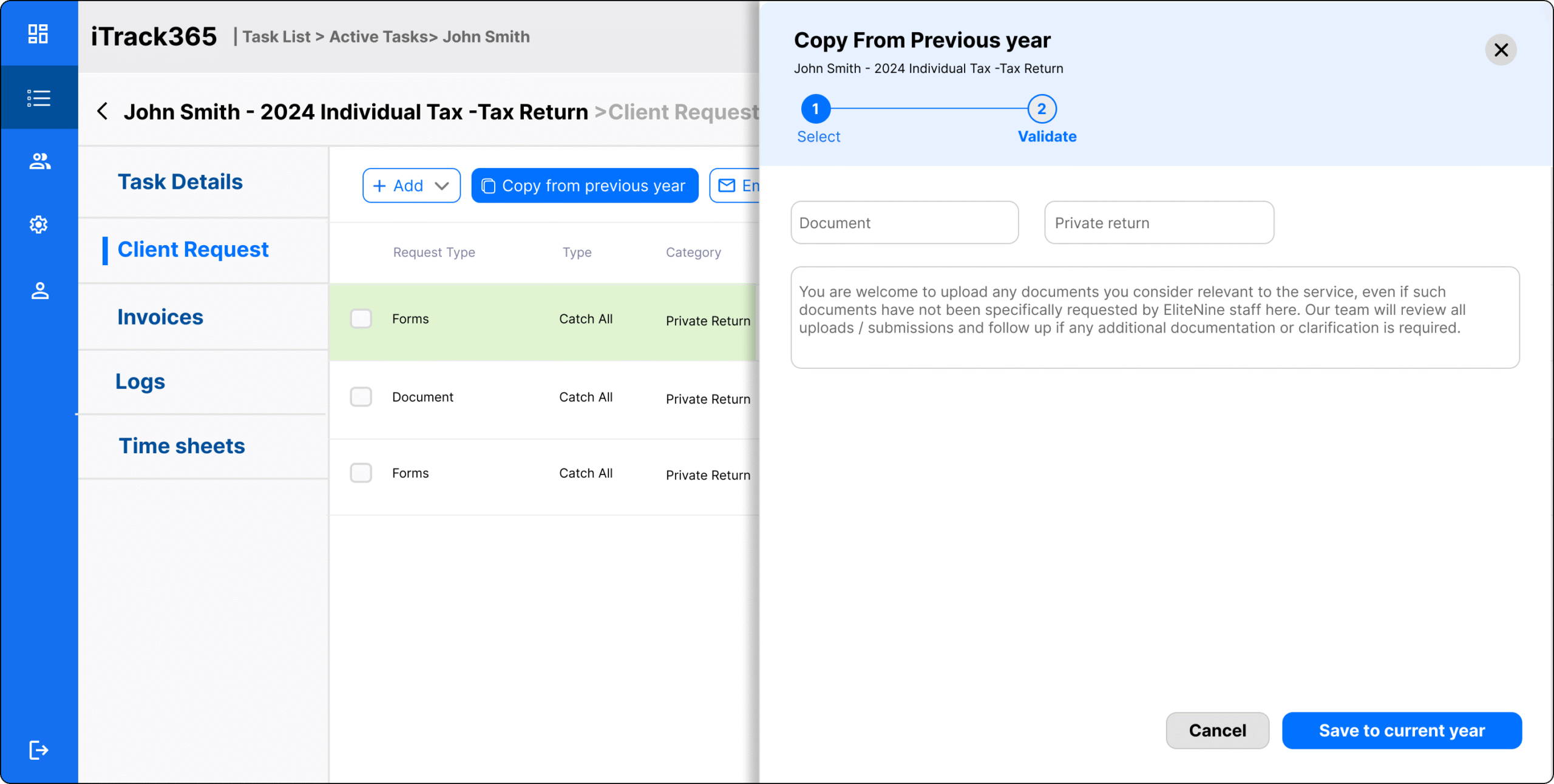Open the task list sidebar icon
This screenshot has height=784, width=1554.
(38, 98)
